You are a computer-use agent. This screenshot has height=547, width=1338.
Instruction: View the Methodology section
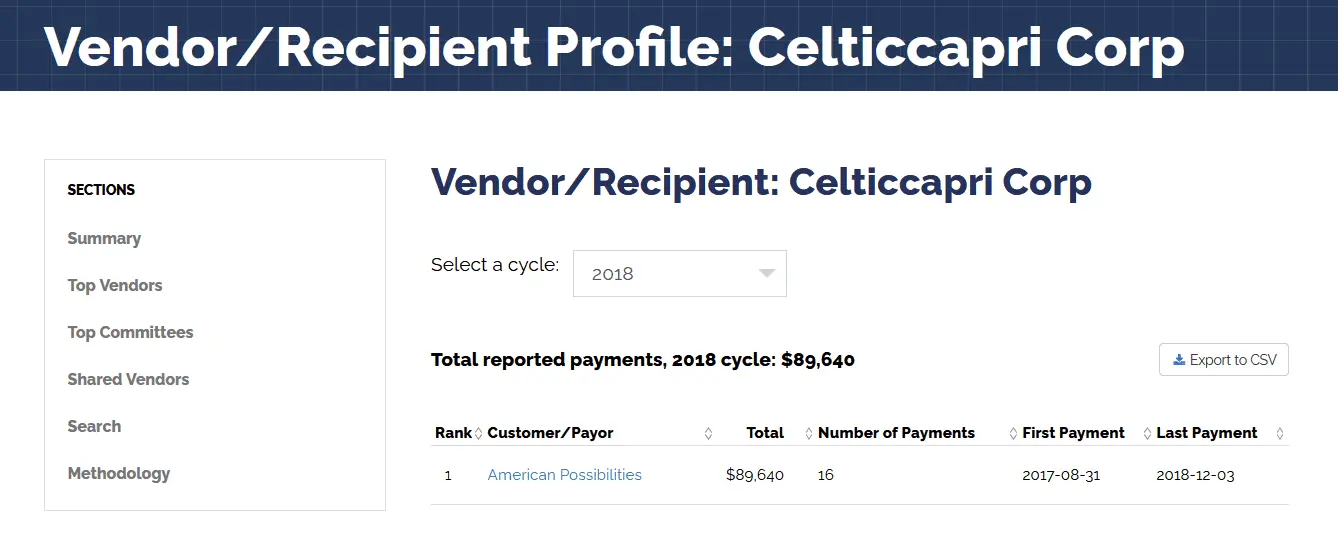[x=119, y=473]
